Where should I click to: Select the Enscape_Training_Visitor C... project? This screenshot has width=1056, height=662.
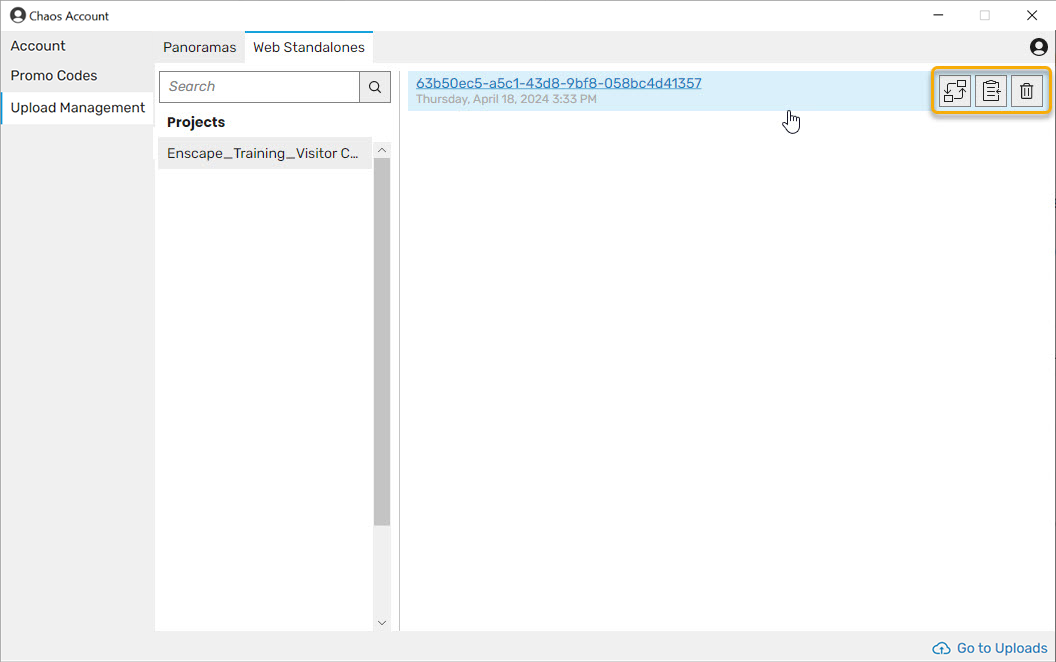pyautogui.click(x=265, y=153)
